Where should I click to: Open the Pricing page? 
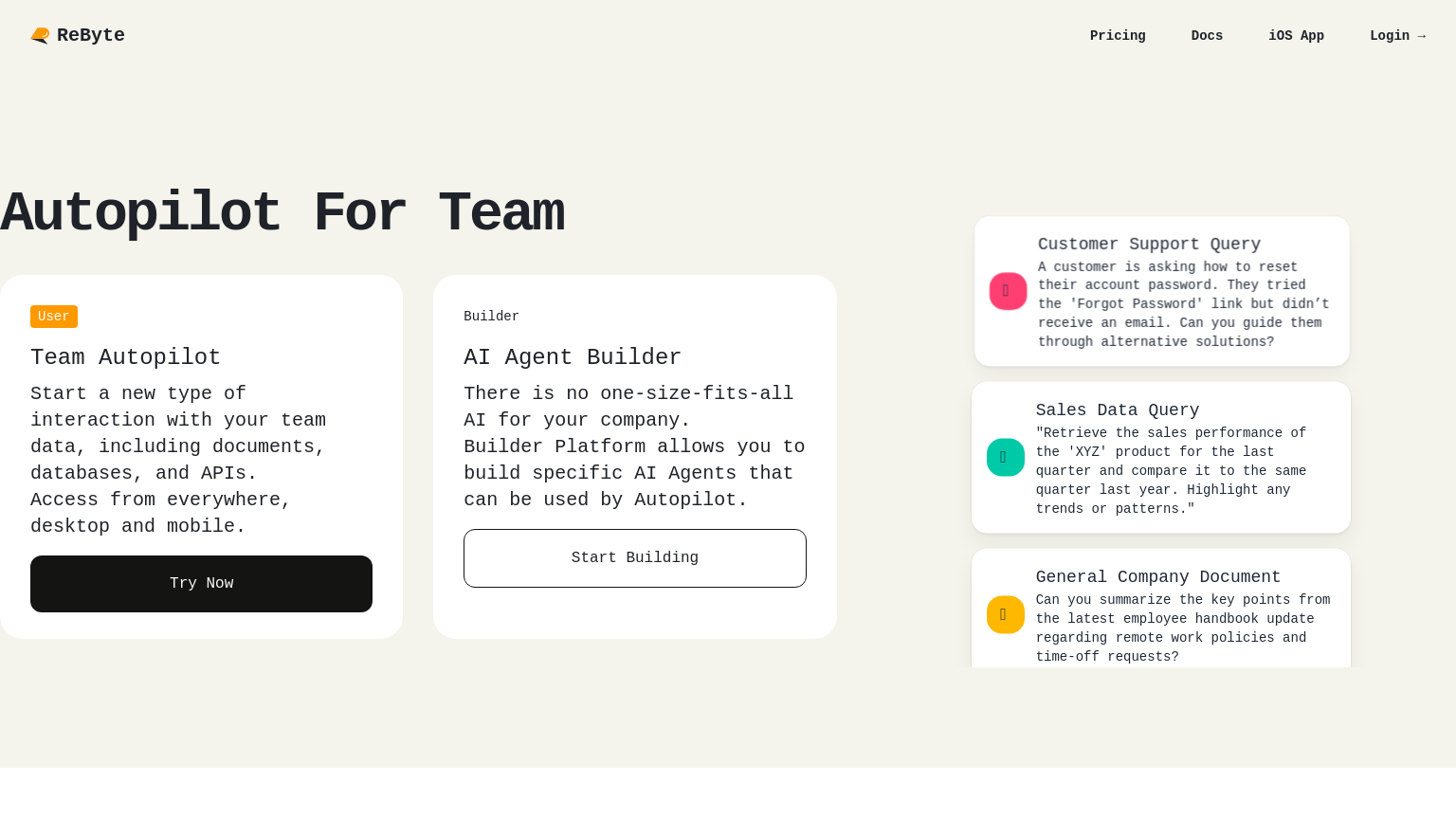(1118, 36)
